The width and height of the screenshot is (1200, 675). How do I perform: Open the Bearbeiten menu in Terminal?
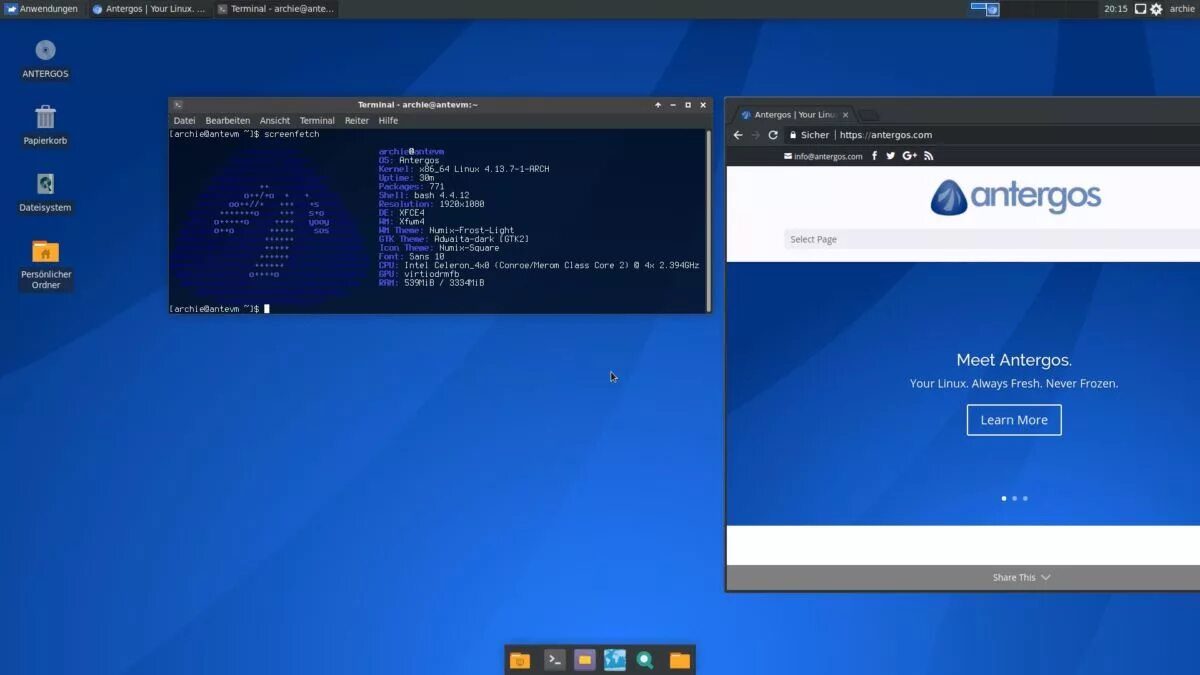228,120
